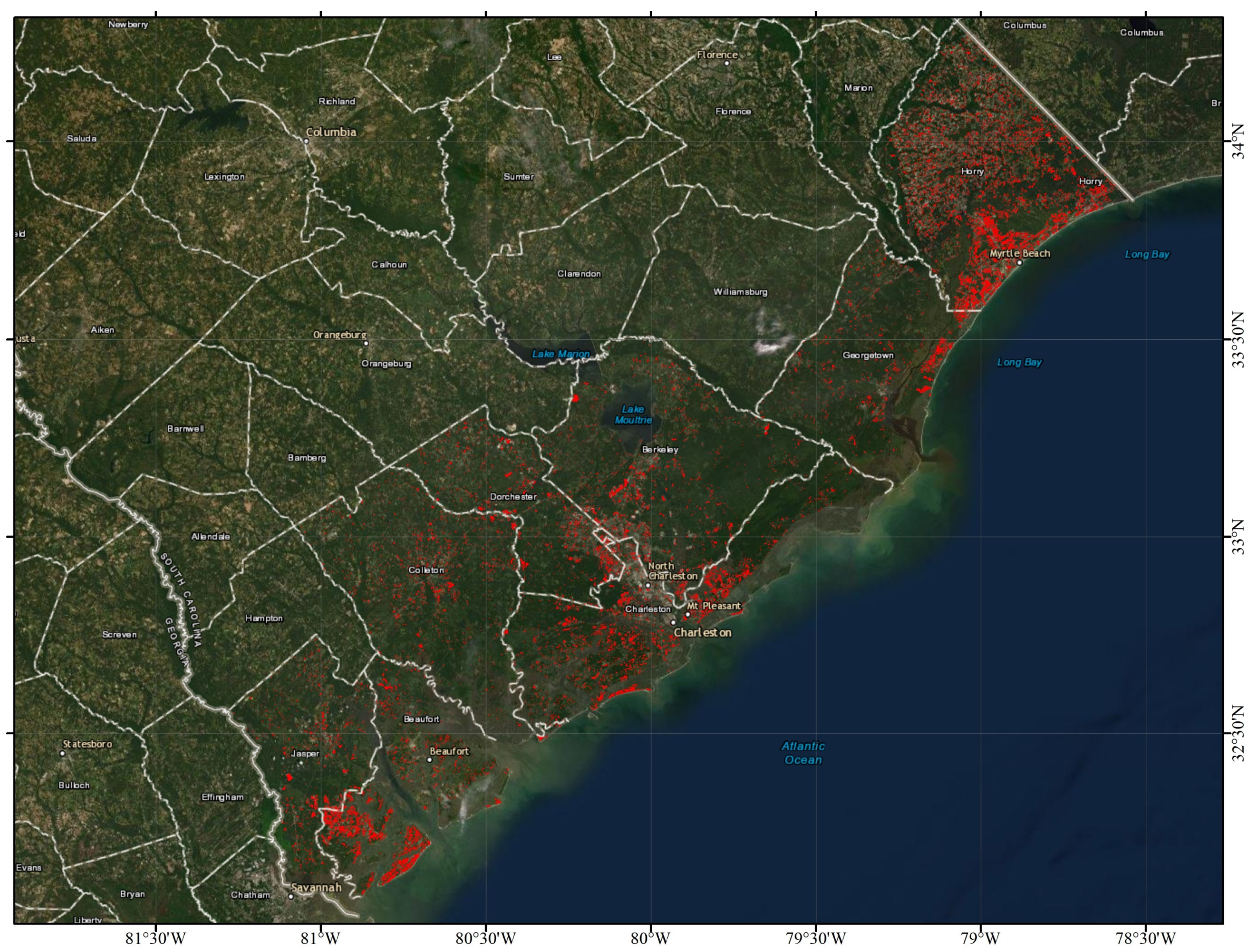
Task: Click the Columbia city marker dot
Action: (x=306, y=141)
